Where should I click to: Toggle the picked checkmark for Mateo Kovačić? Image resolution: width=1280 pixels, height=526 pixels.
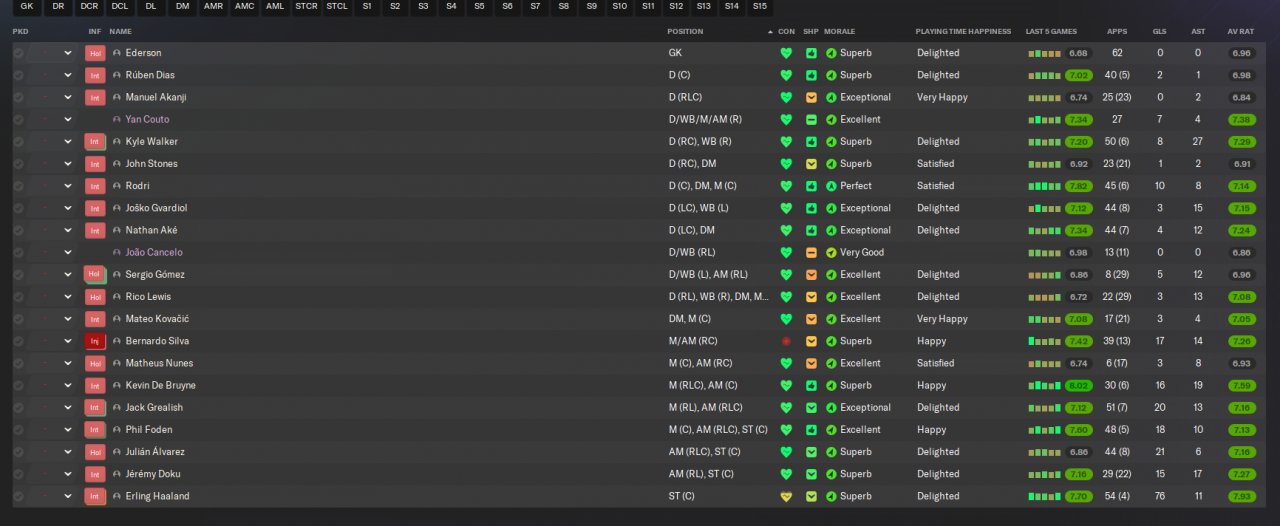pos(18,319)
